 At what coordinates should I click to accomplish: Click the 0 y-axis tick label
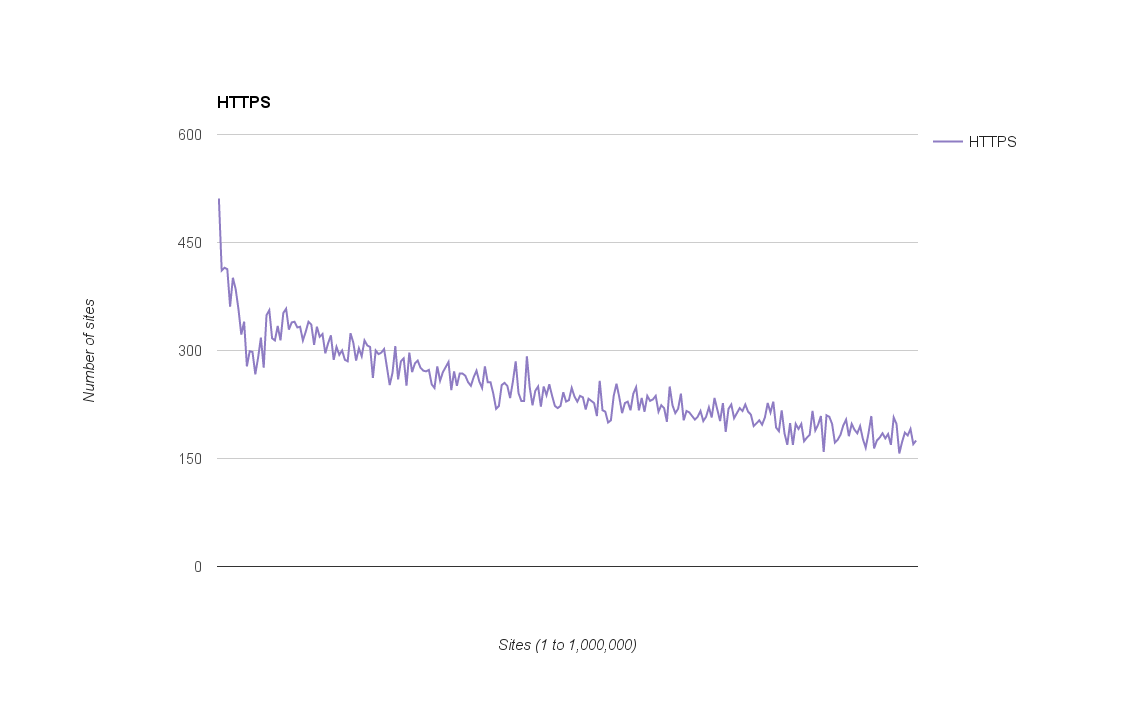[x=197, y=567]
